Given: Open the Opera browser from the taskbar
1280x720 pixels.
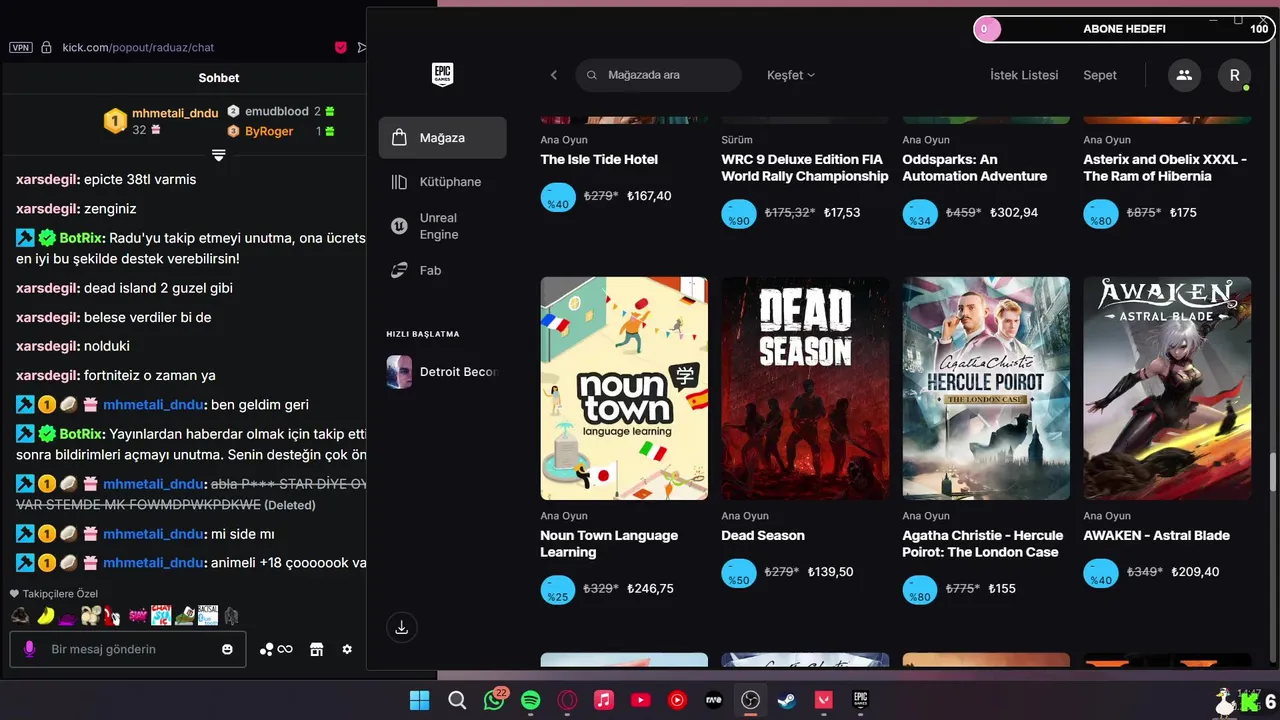Looking at the screenshot, I should pyautogui.click(x=567, y=700).
